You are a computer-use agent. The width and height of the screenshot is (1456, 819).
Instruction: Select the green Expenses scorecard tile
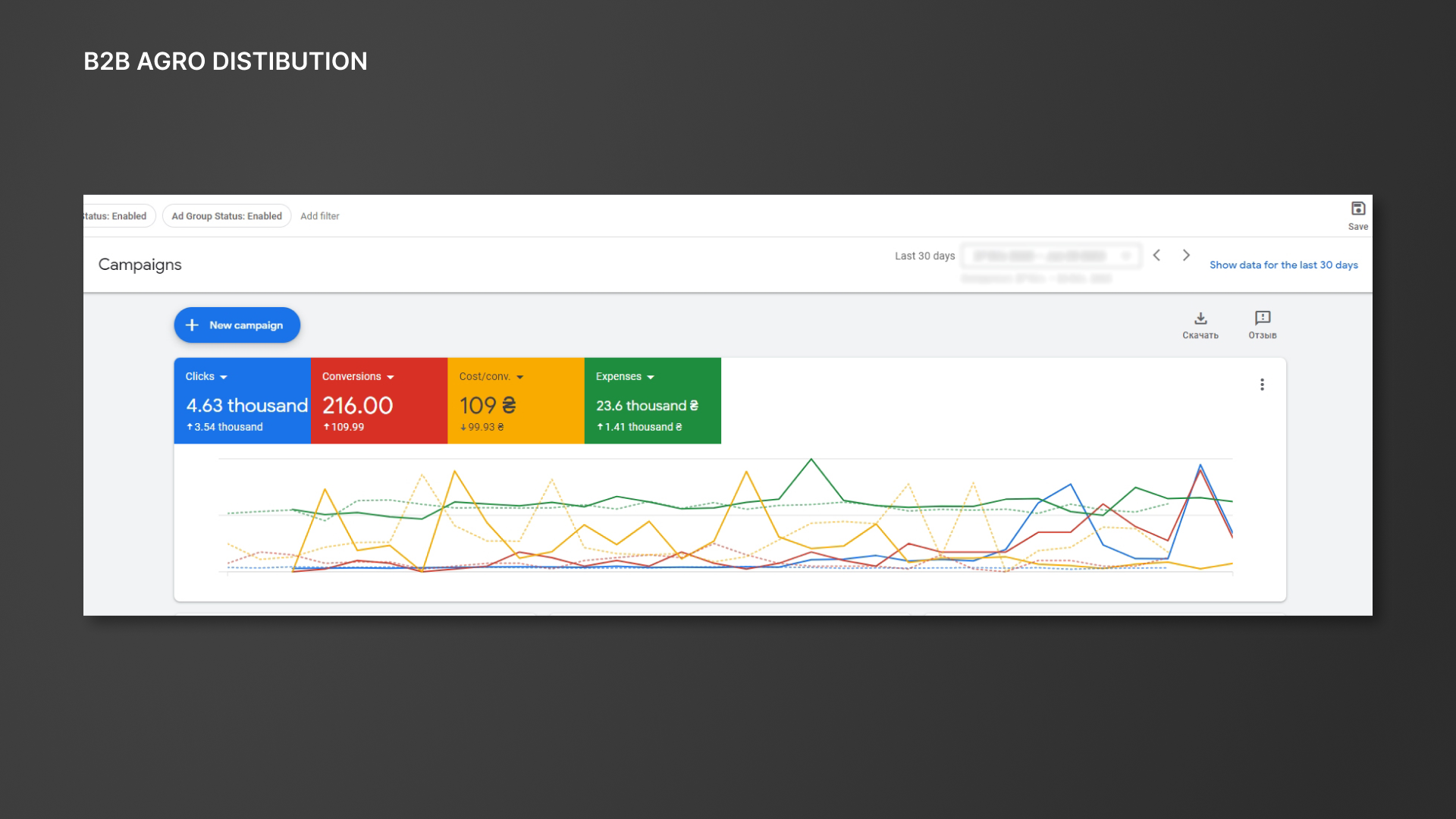pos(653,400)
